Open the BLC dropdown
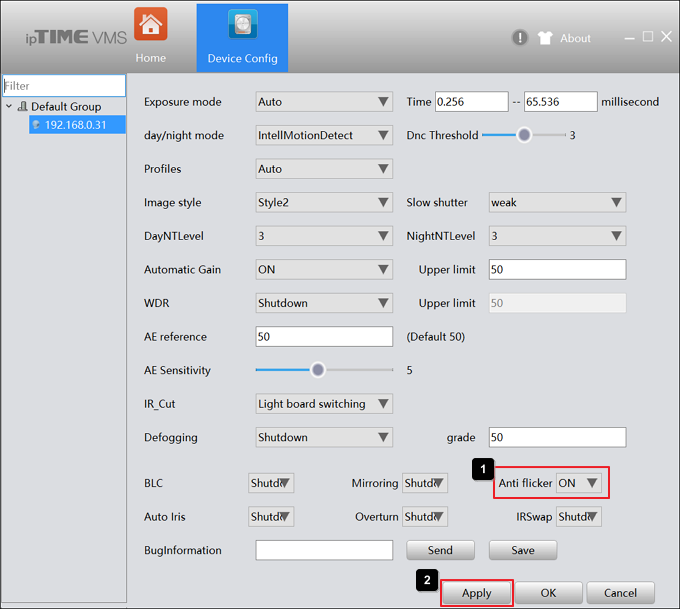Viewport: 680px width, 609px height. point(271,483)
